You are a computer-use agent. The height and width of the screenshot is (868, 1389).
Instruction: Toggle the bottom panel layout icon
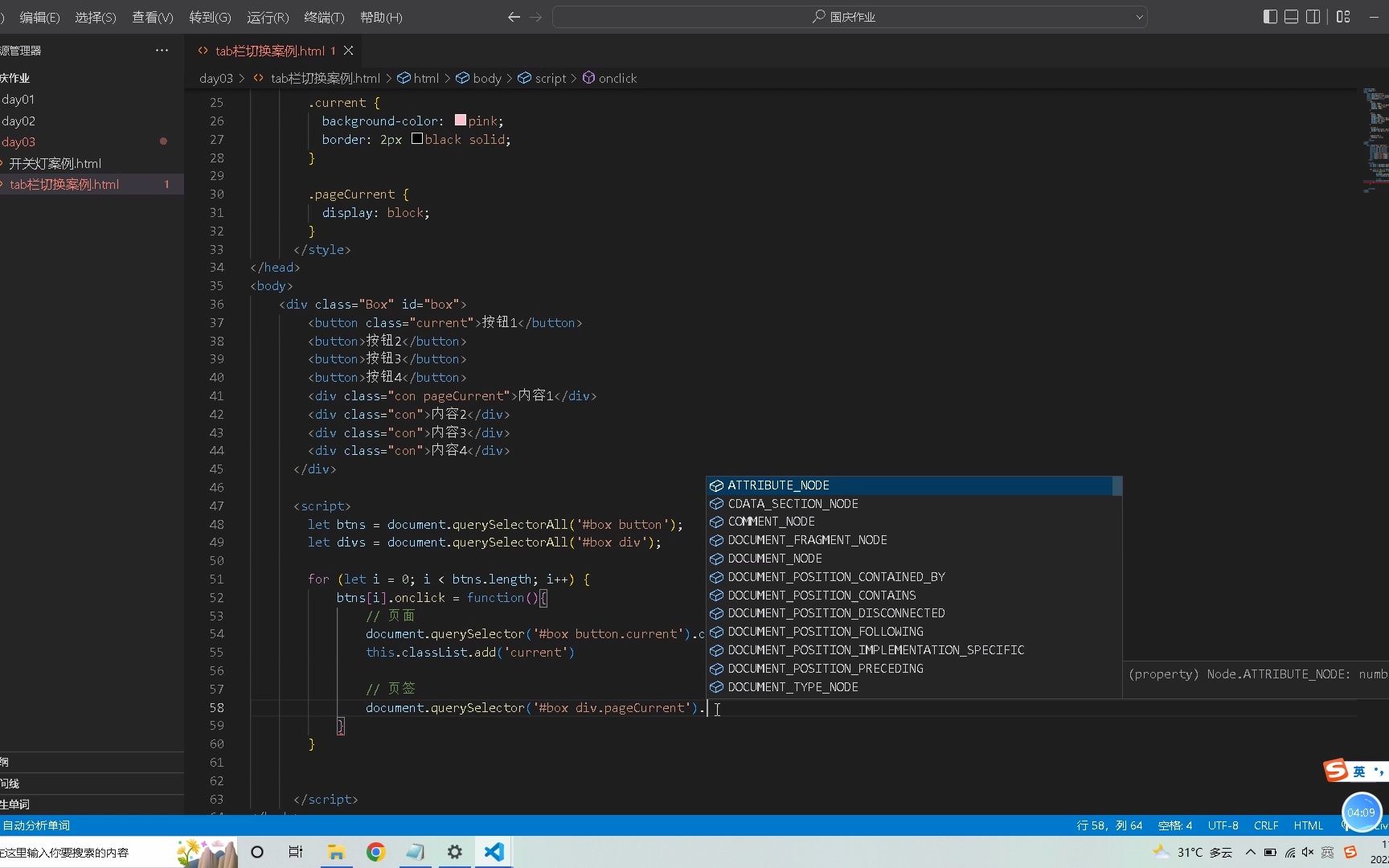tap(1291, 17)
